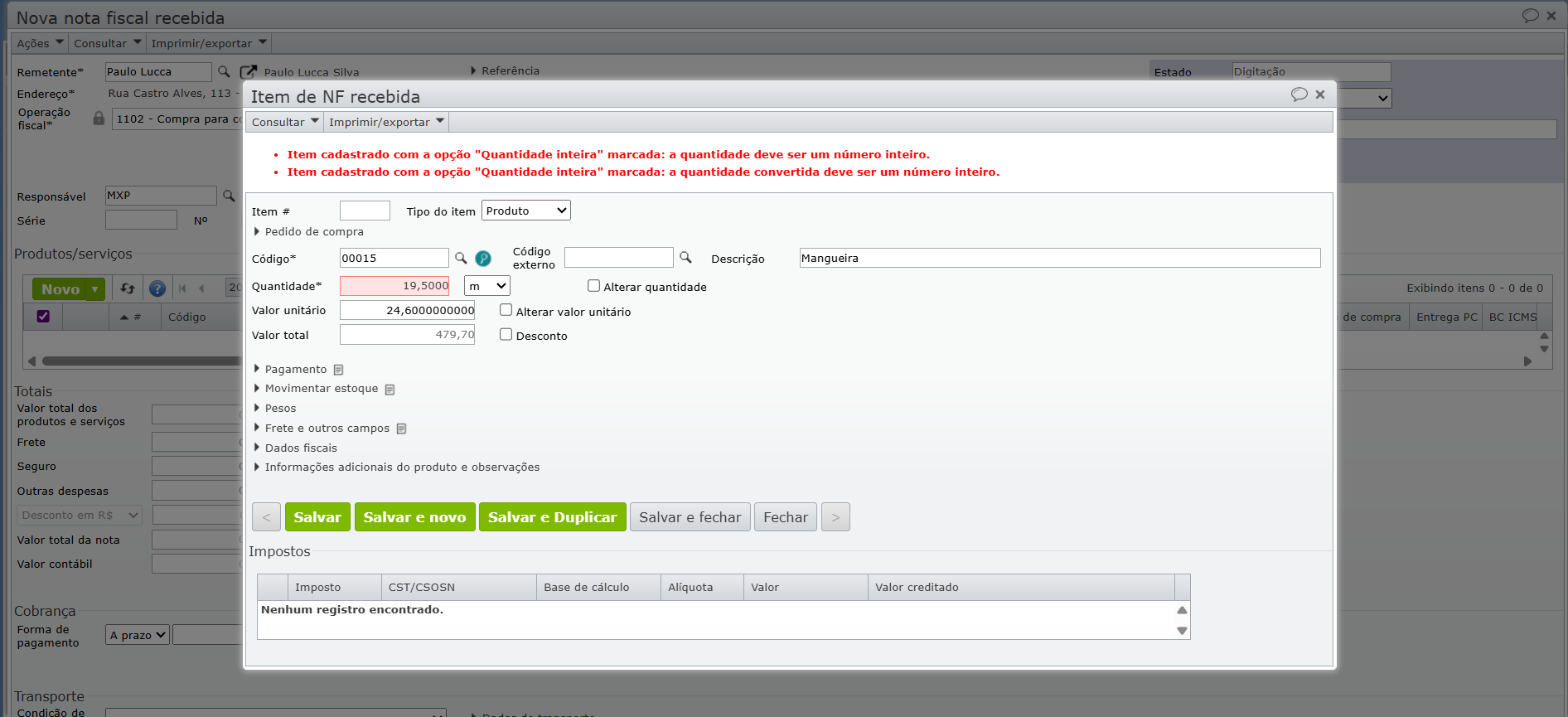Click the Quantidade input field
The image size is (1568, 717).
tap(394, 286)
